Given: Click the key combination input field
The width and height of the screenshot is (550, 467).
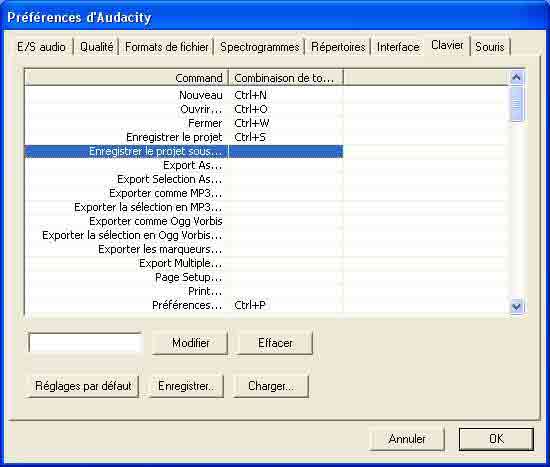Looking at the screenshot, I should point(85,343).
